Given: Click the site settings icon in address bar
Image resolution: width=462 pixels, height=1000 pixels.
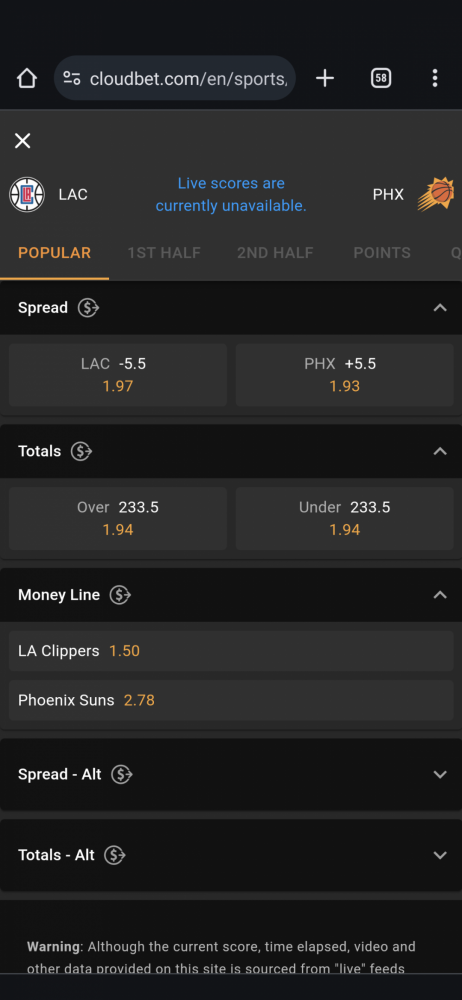Looking at the screenshot, I should (72, 78).
